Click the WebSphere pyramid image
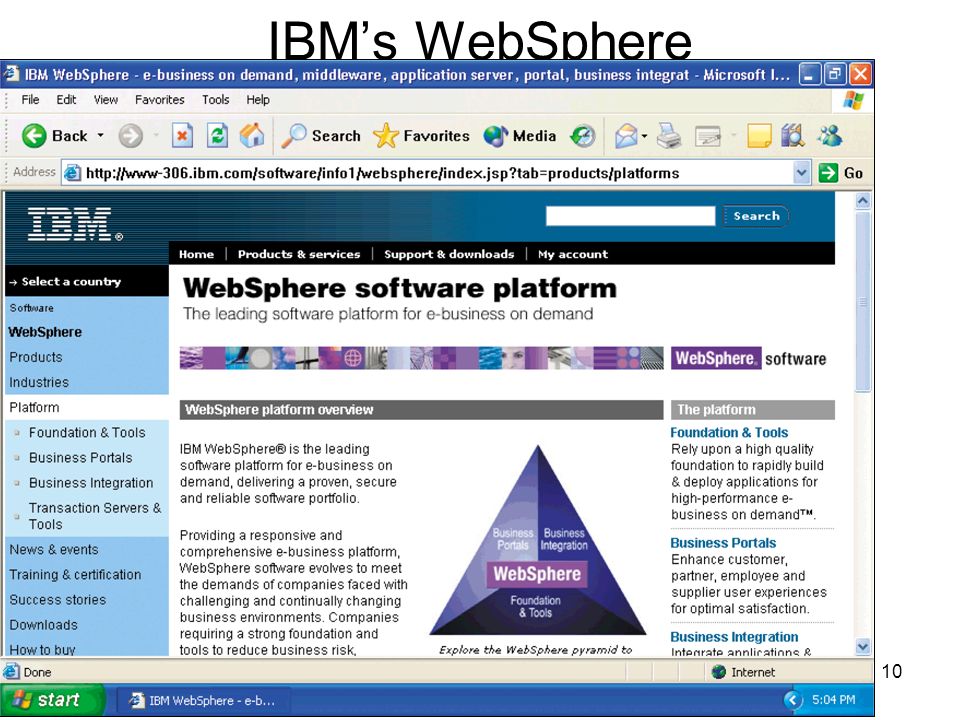The image size is (960, 720). [538, 540]
